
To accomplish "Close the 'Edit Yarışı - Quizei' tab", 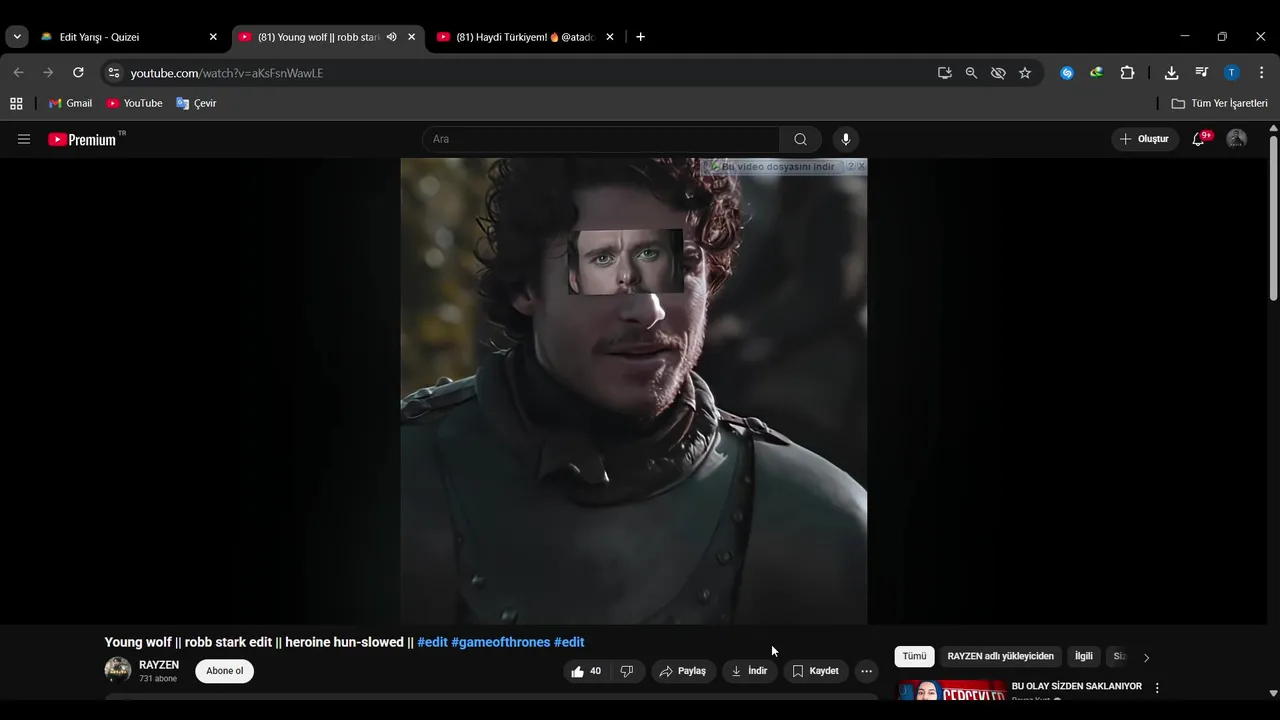I will [x=213, y=37].
